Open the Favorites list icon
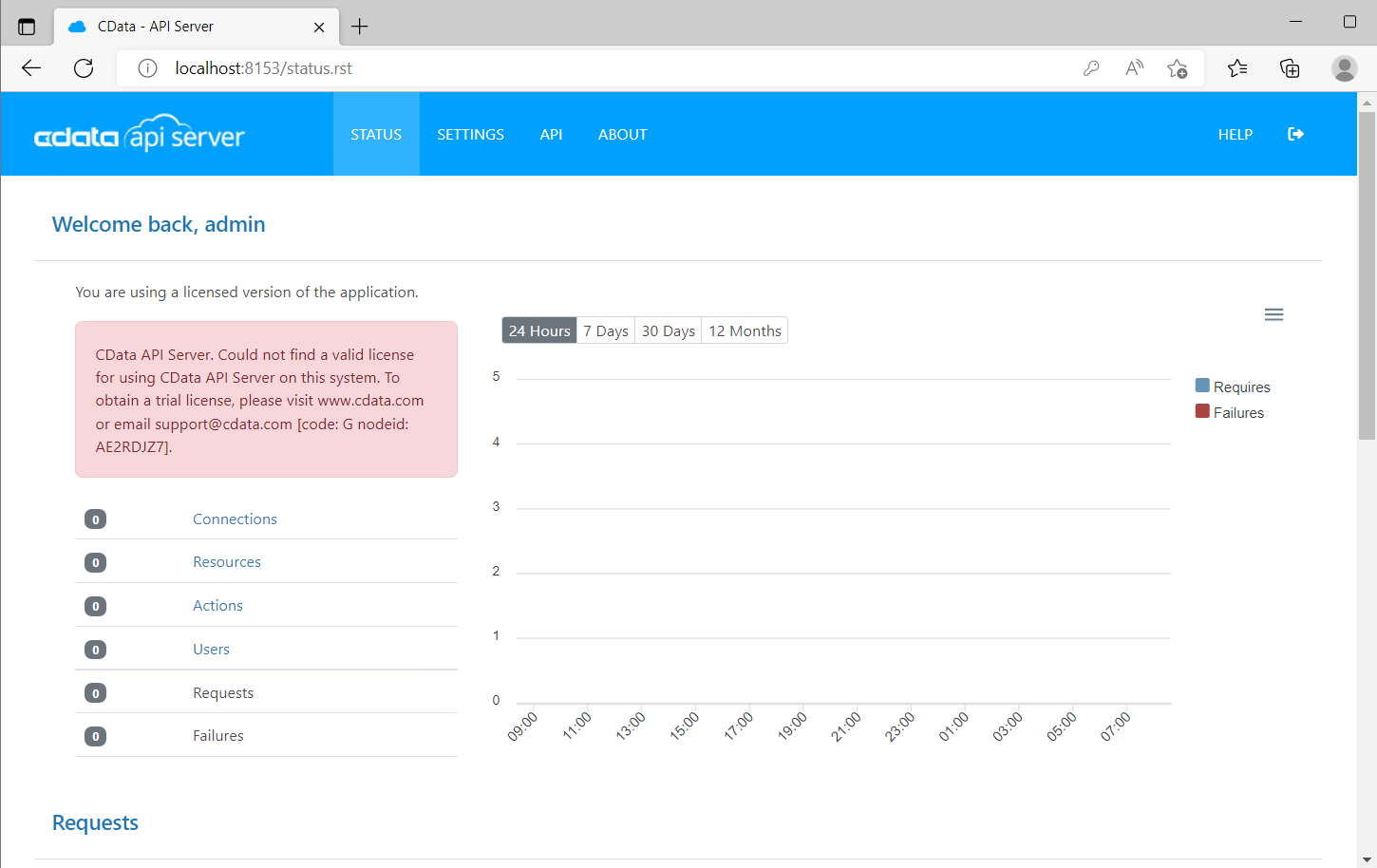 [x=1237, y=68]
